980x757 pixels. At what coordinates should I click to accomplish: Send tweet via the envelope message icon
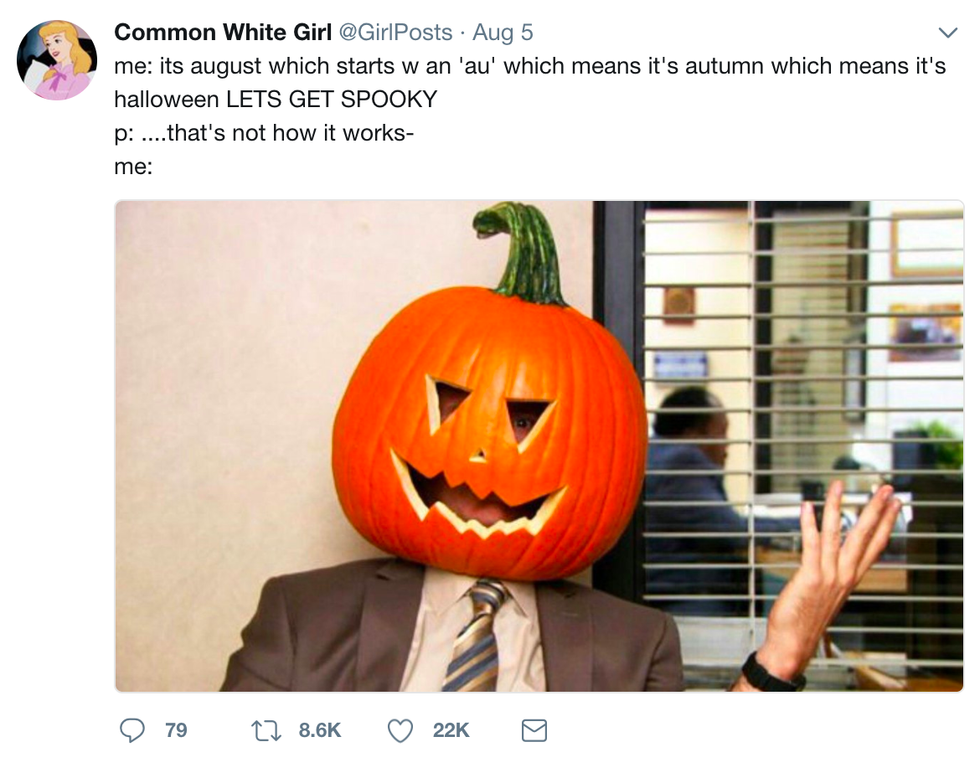click(534, 730)
